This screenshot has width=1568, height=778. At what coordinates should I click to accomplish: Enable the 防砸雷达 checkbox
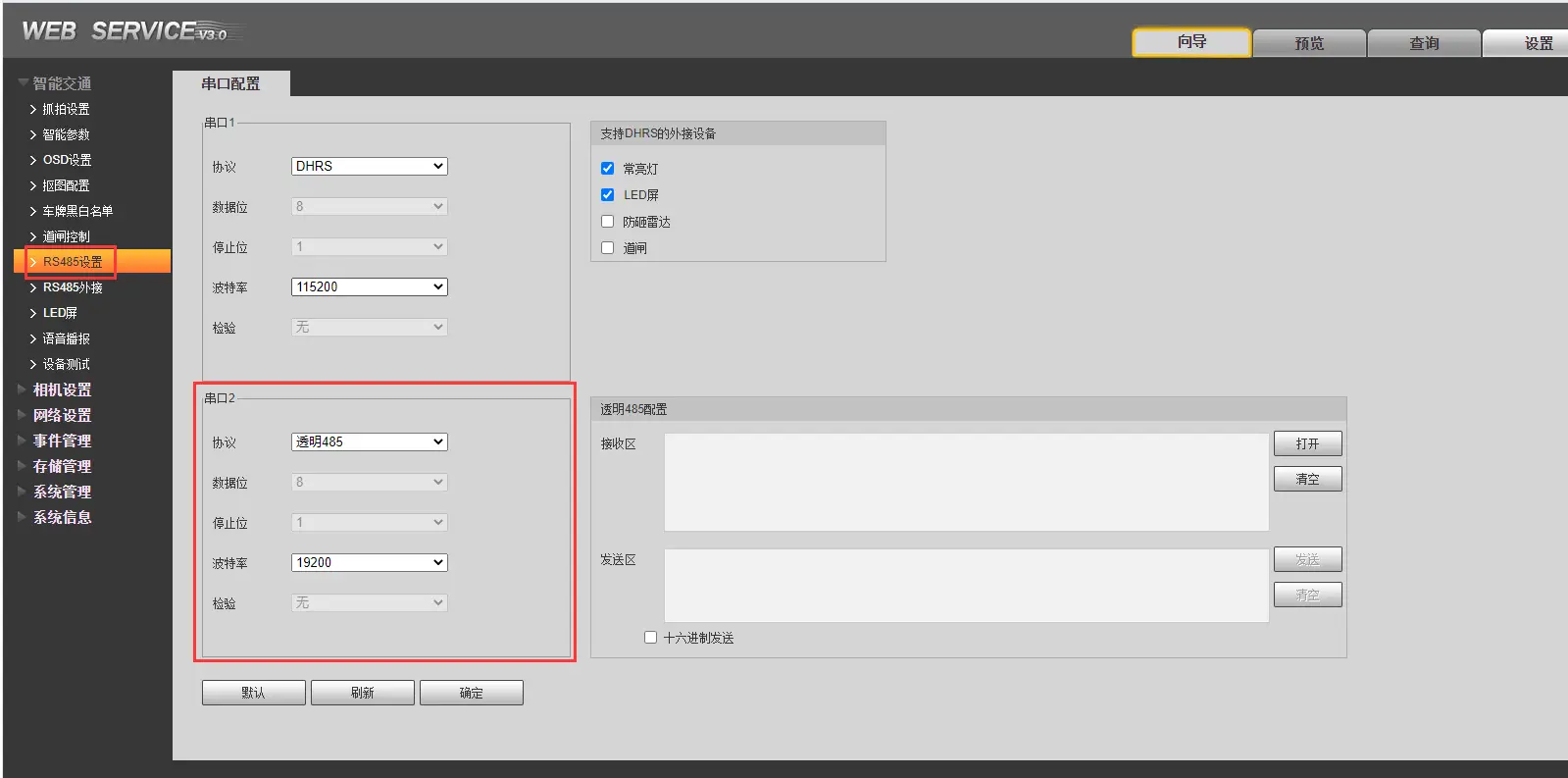608,222
